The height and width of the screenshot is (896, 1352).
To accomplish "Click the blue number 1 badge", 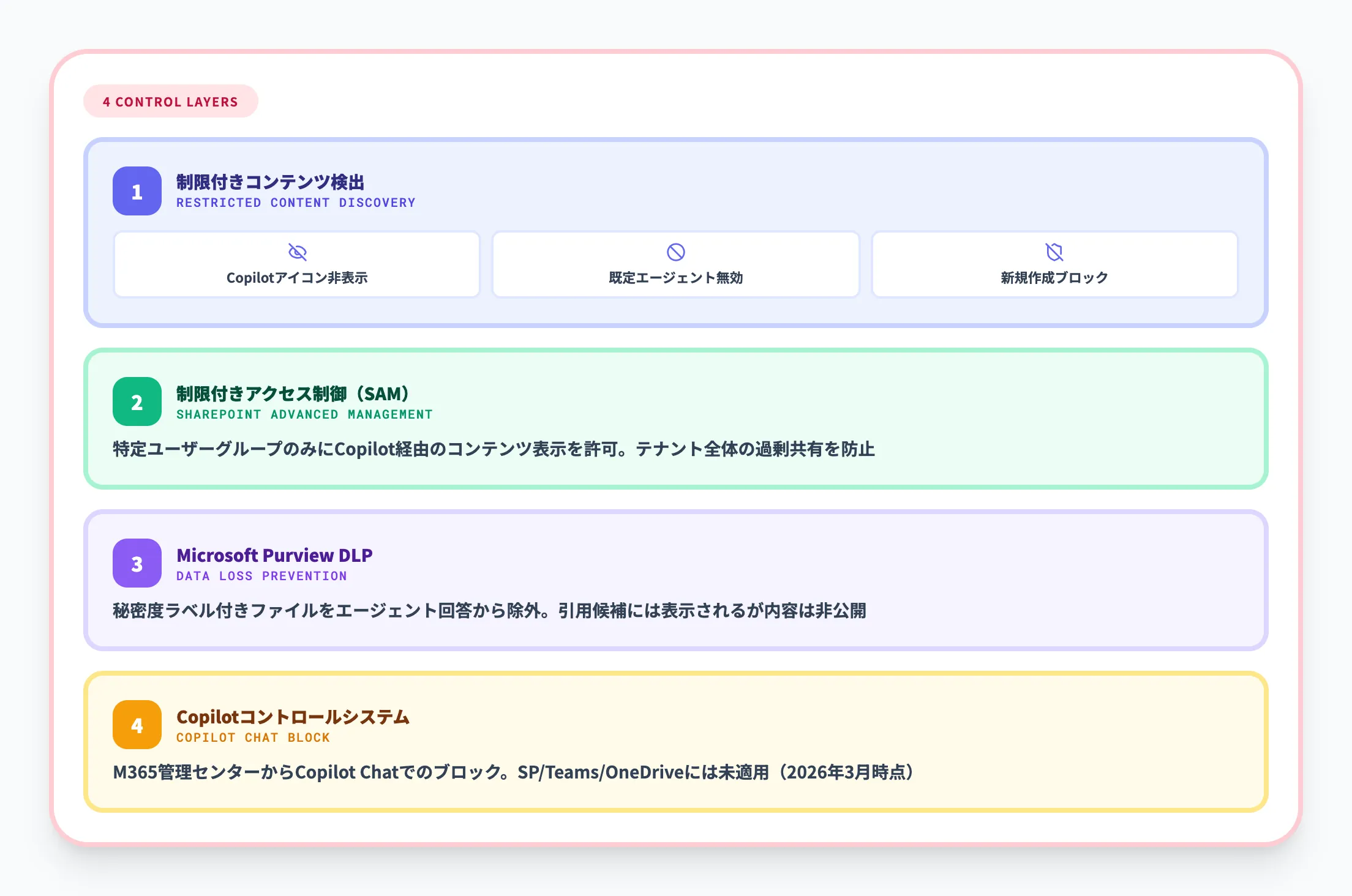I will [x=137, y=192].
